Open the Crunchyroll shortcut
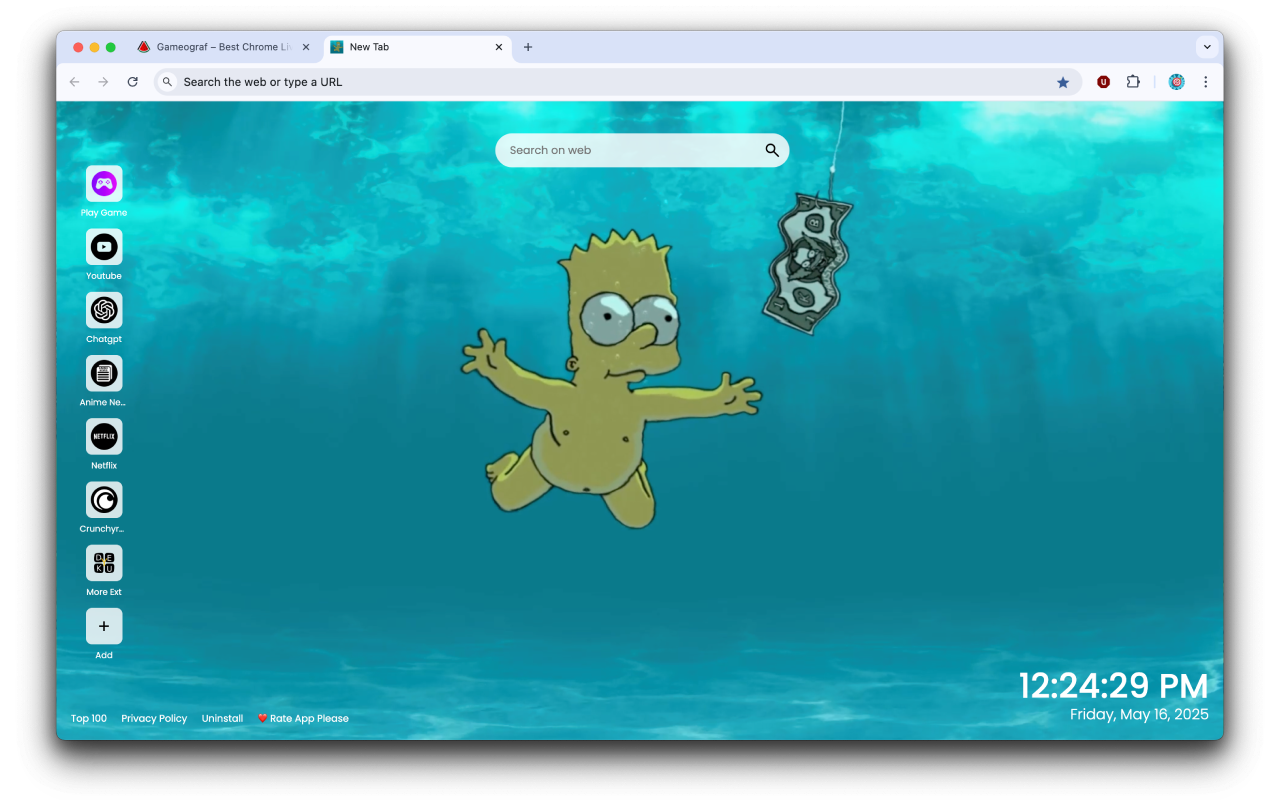 104,499
